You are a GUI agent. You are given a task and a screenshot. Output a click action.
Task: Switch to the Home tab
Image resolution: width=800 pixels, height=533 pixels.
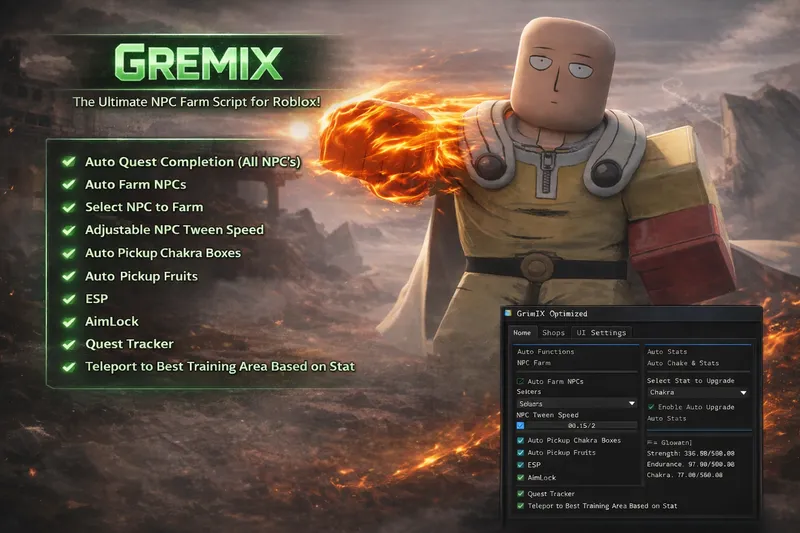tap(522, 333)
